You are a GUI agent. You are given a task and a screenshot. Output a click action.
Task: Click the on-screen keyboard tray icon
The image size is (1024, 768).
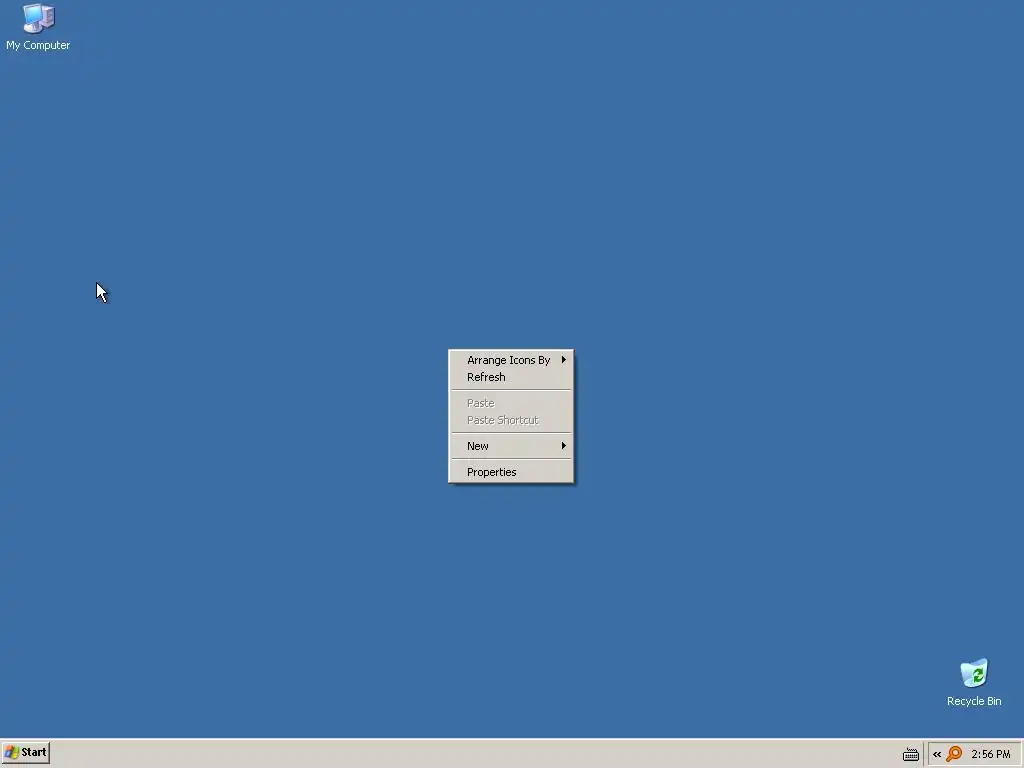pyautogui.click(x=910, y=754)
